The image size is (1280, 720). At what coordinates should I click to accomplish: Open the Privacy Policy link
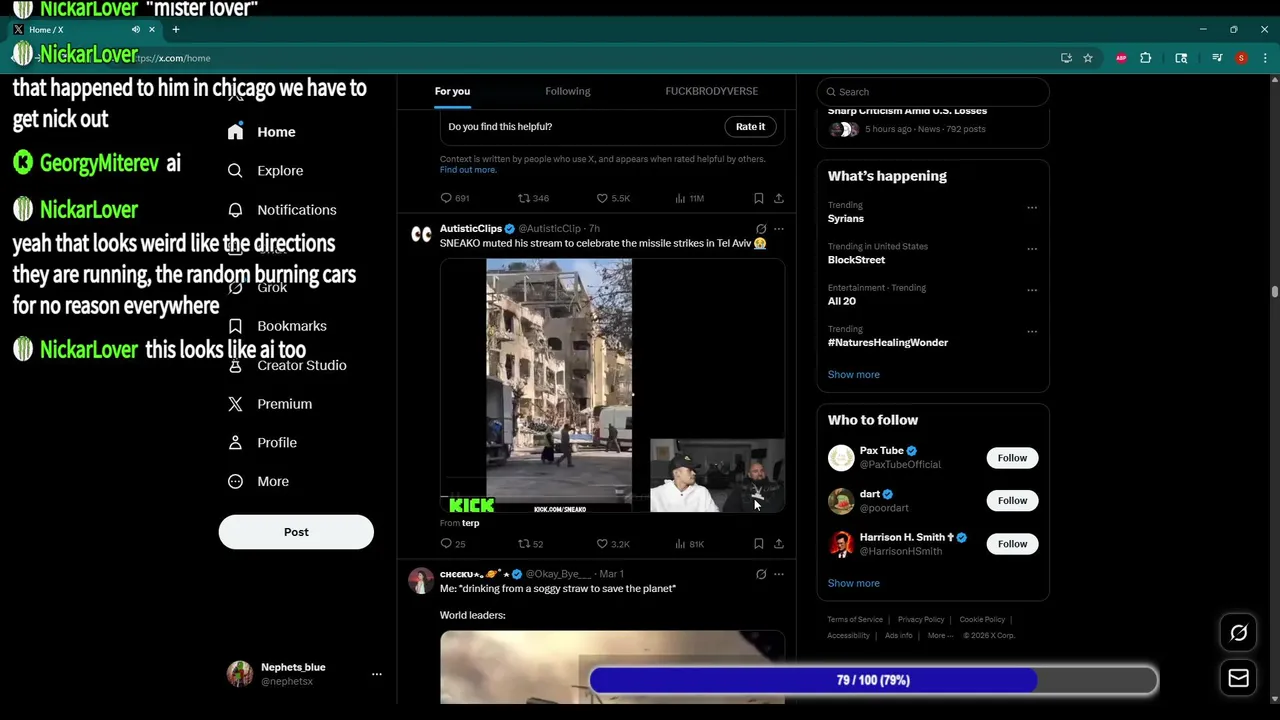coord(921,620)
